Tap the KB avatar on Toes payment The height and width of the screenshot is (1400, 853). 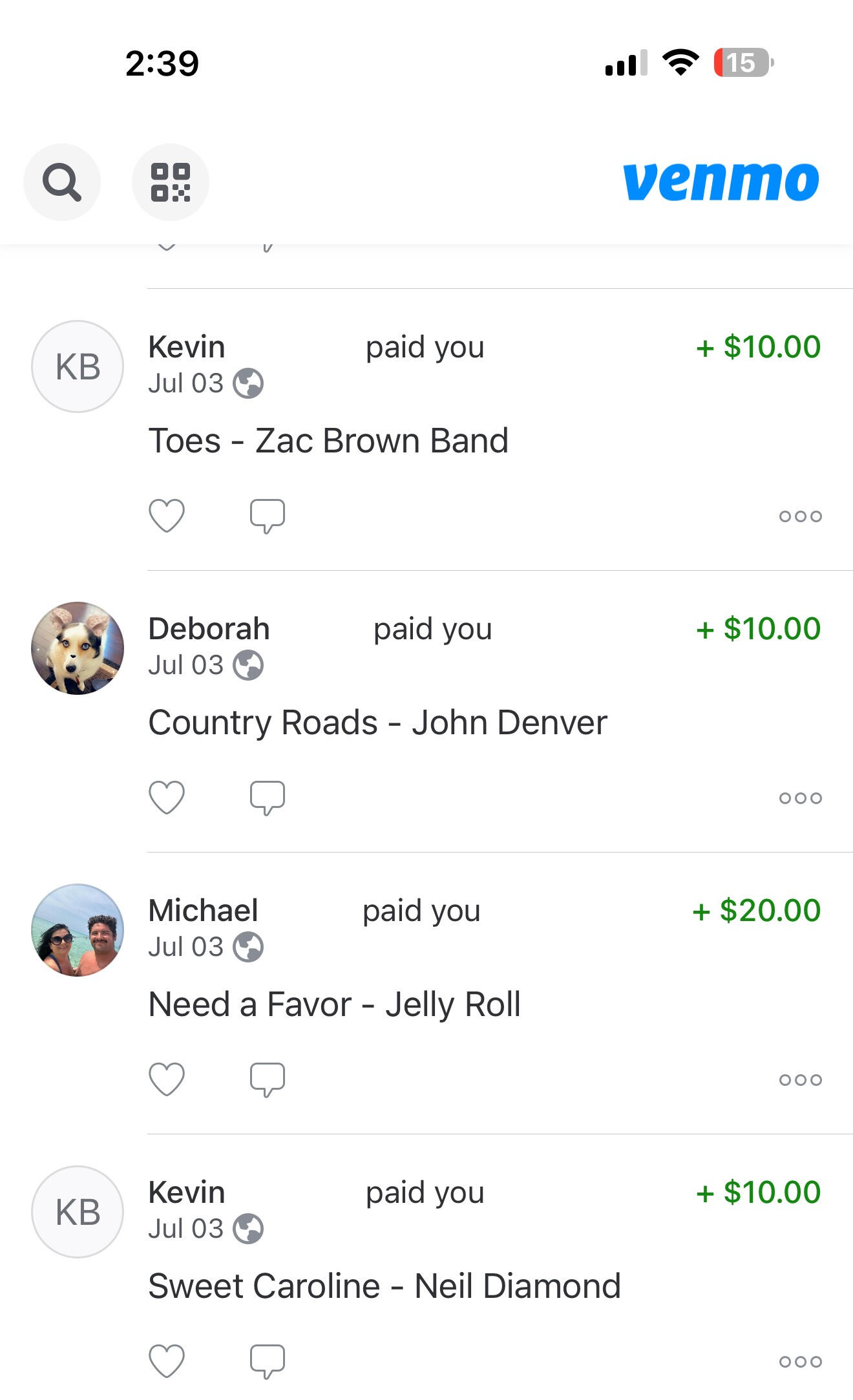pos(78,366)
